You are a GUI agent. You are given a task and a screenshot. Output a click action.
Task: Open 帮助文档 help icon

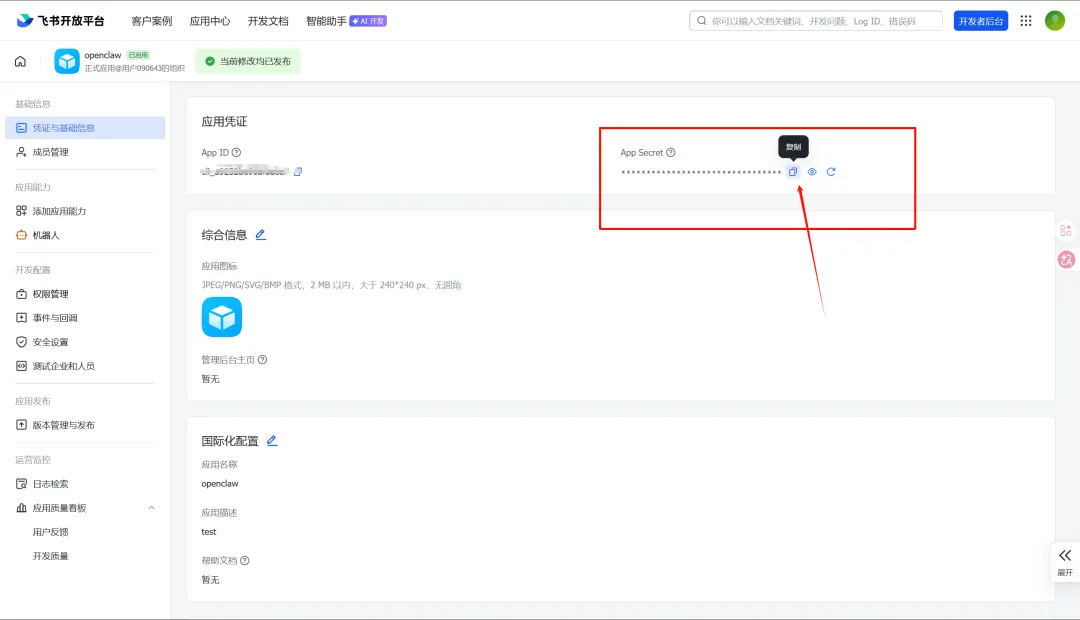[x=245, y=561]
